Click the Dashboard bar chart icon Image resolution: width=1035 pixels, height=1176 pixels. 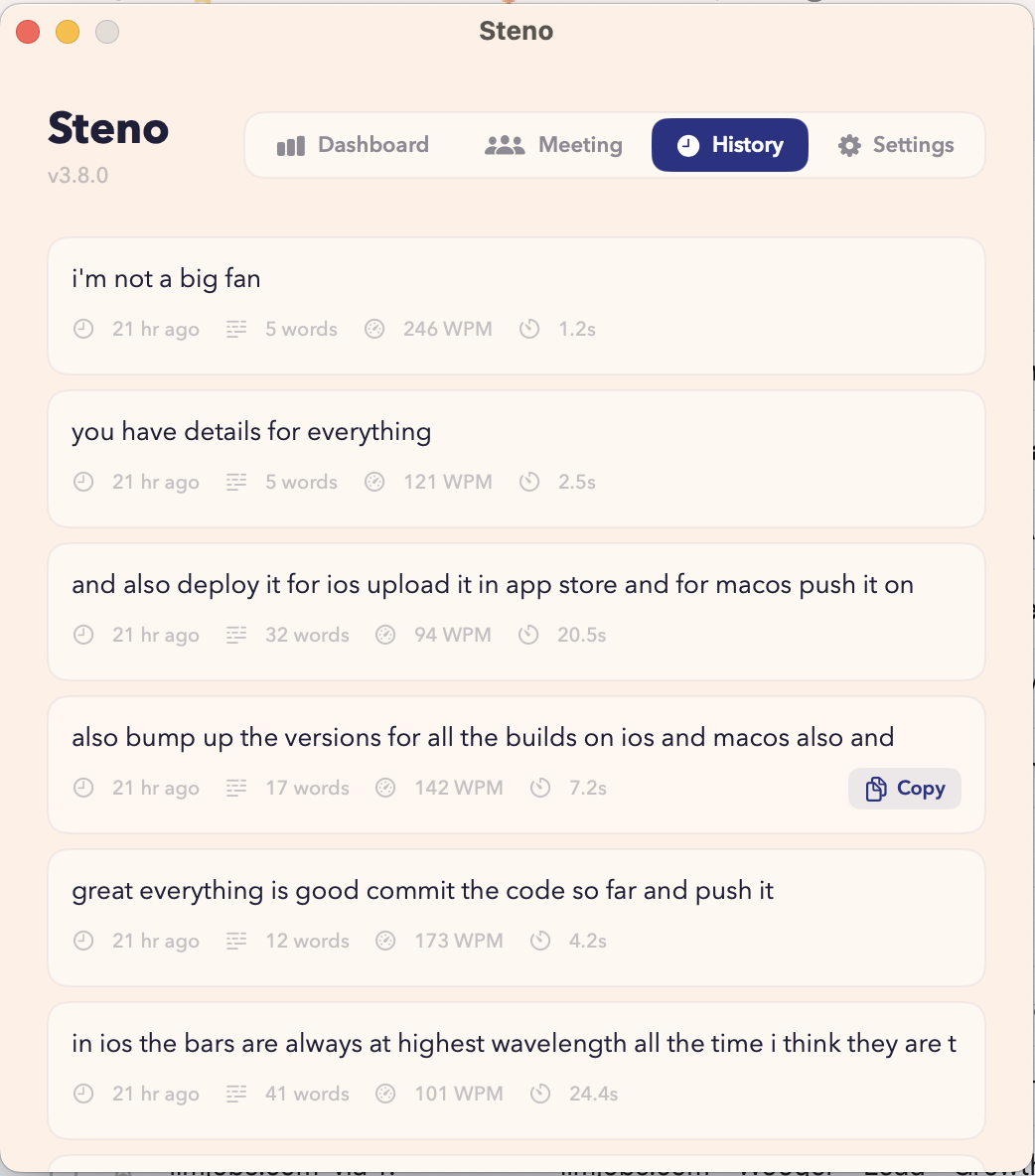291,146
